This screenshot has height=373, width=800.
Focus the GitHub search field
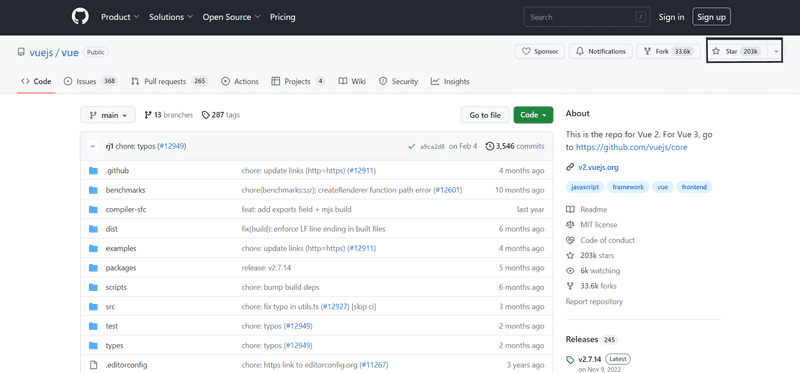587,17
